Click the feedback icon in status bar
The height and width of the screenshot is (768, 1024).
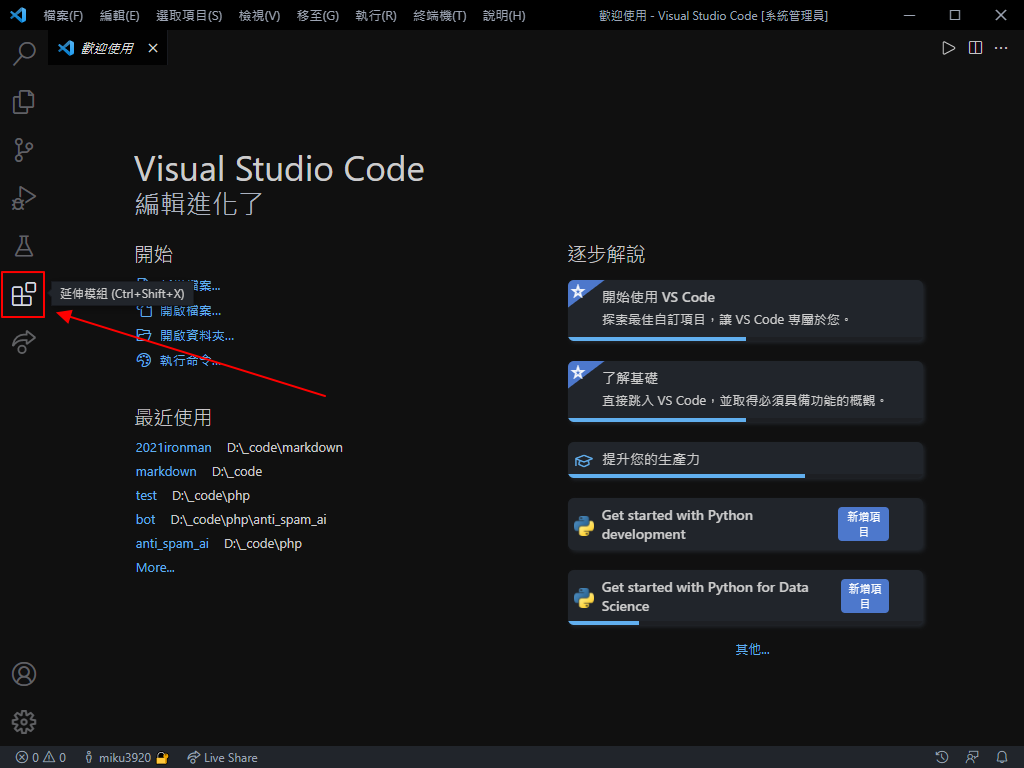tap(972, 758)
